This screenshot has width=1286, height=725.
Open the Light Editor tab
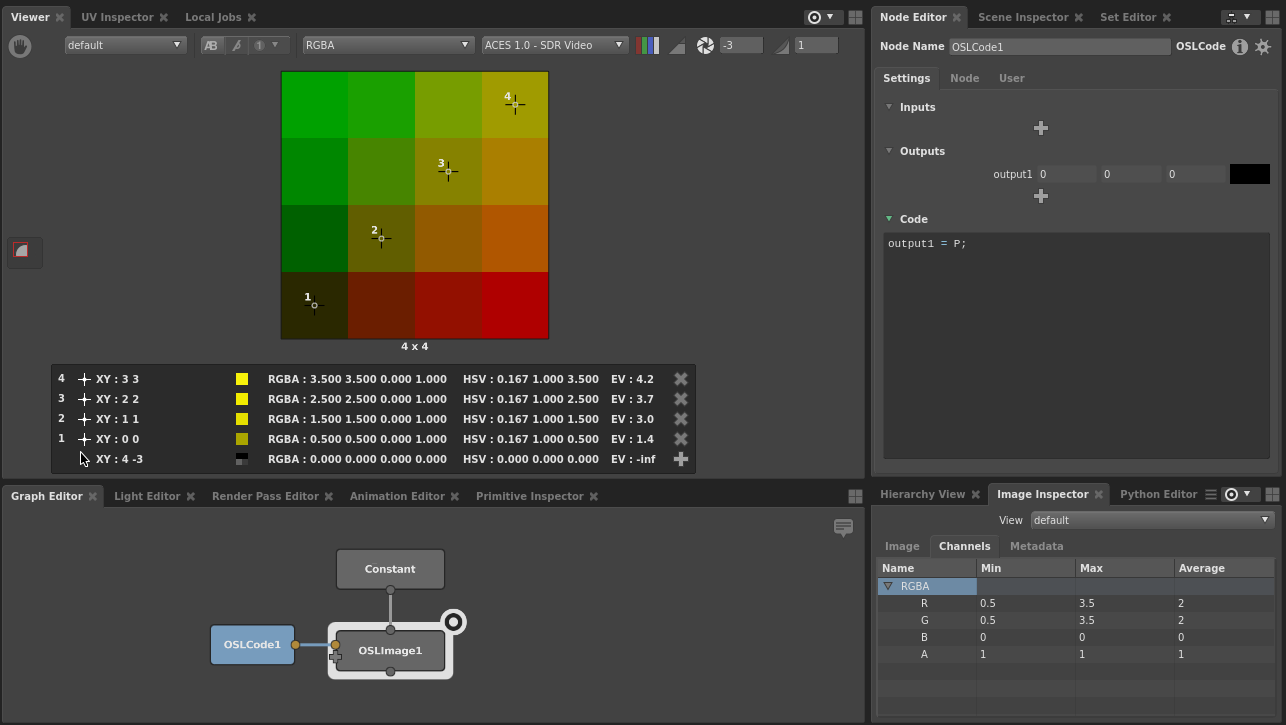(147, 496)
